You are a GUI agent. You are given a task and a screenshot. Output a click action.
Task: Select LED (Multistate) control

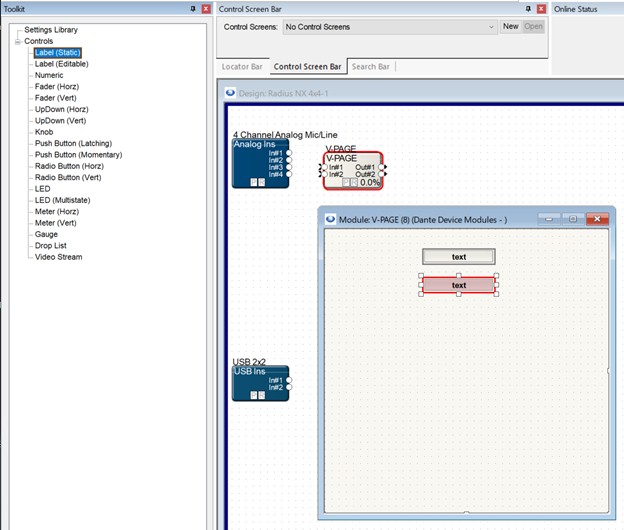(62, 200)
